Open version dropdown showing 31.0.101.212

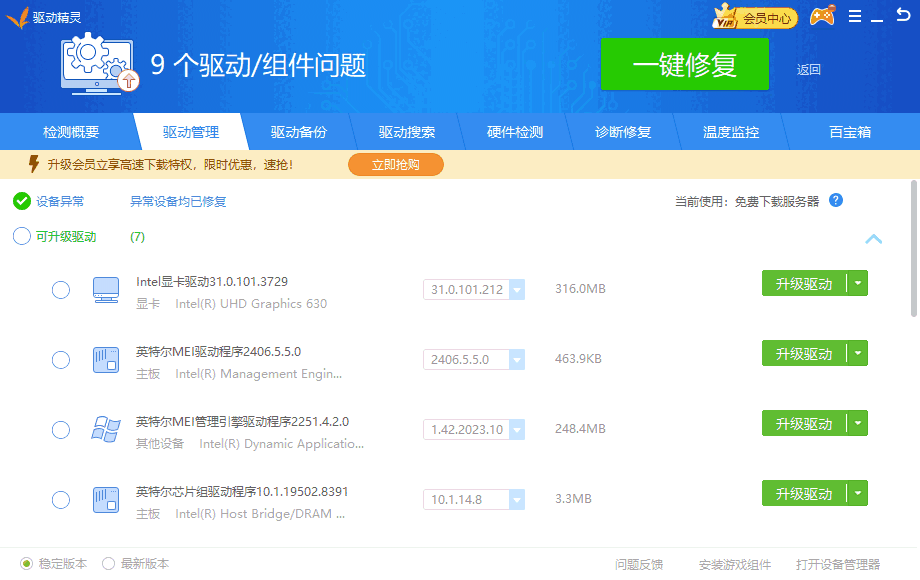(x=517, y=290)
